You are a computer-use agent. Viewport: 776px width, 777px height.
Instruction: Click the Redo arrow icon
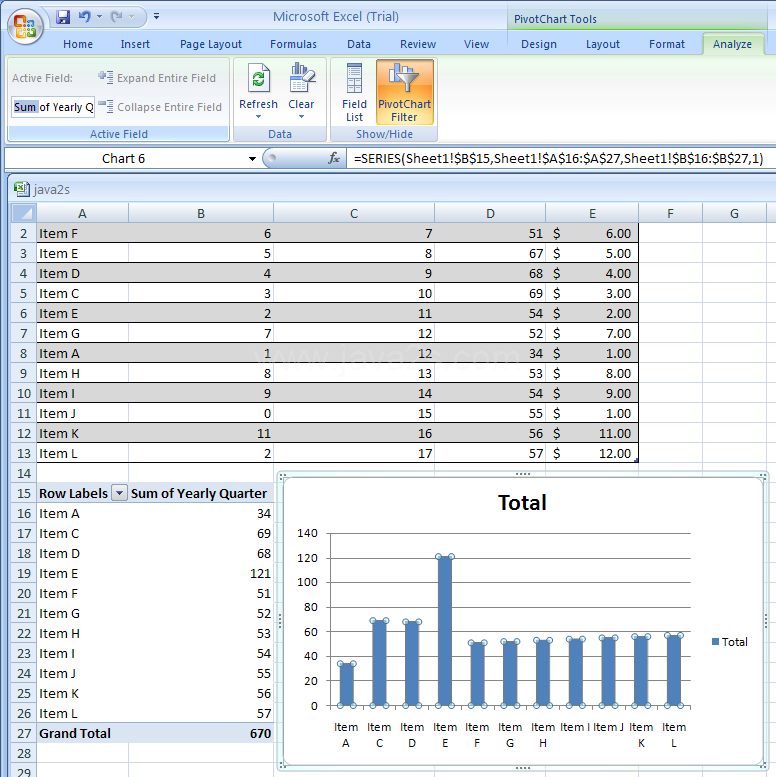click(116, 17)
